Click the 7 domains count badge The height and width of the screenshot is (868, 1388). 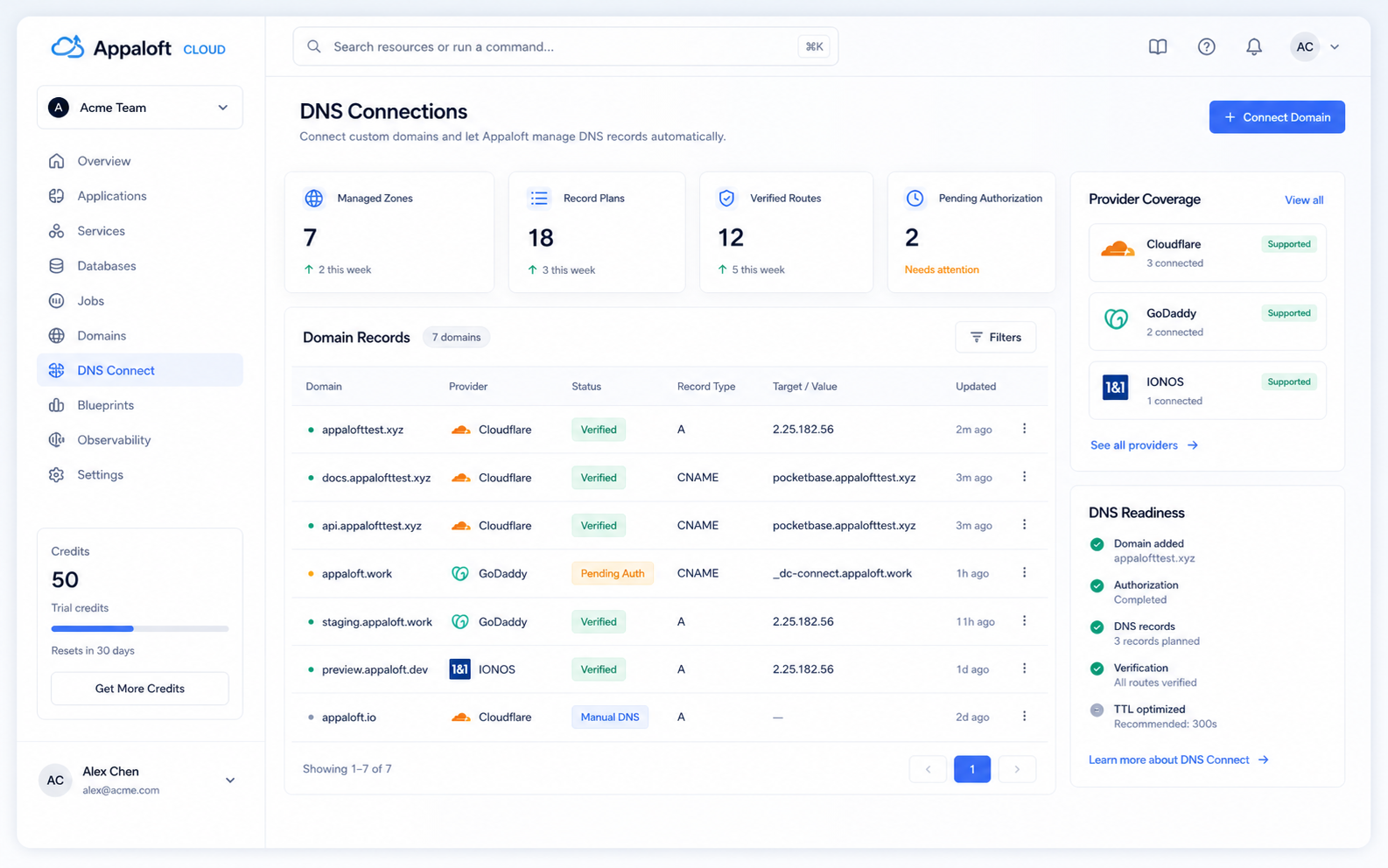[x=456, y=338]
